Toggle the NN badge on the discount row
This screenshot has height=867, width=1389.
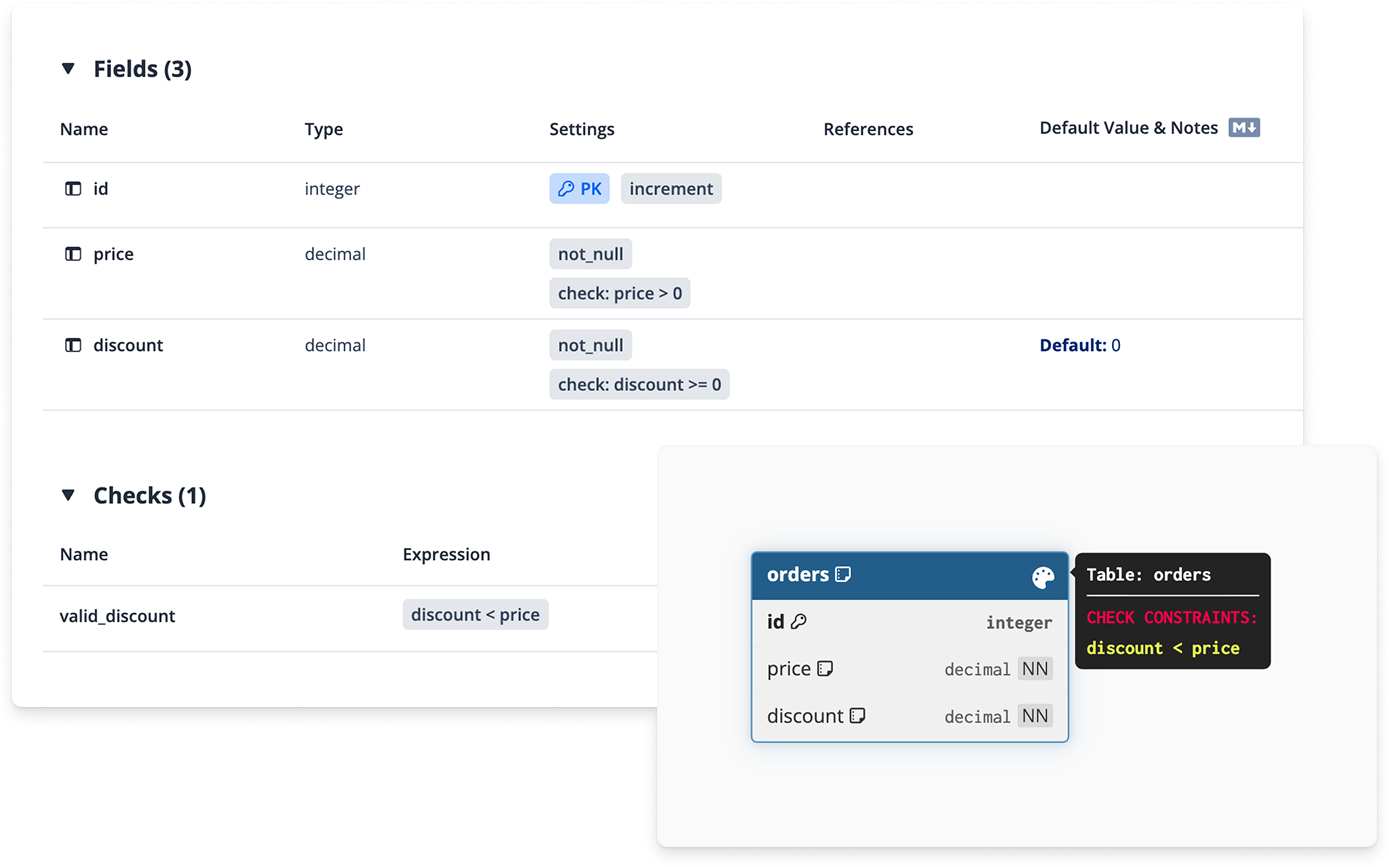coord(1037,715)
